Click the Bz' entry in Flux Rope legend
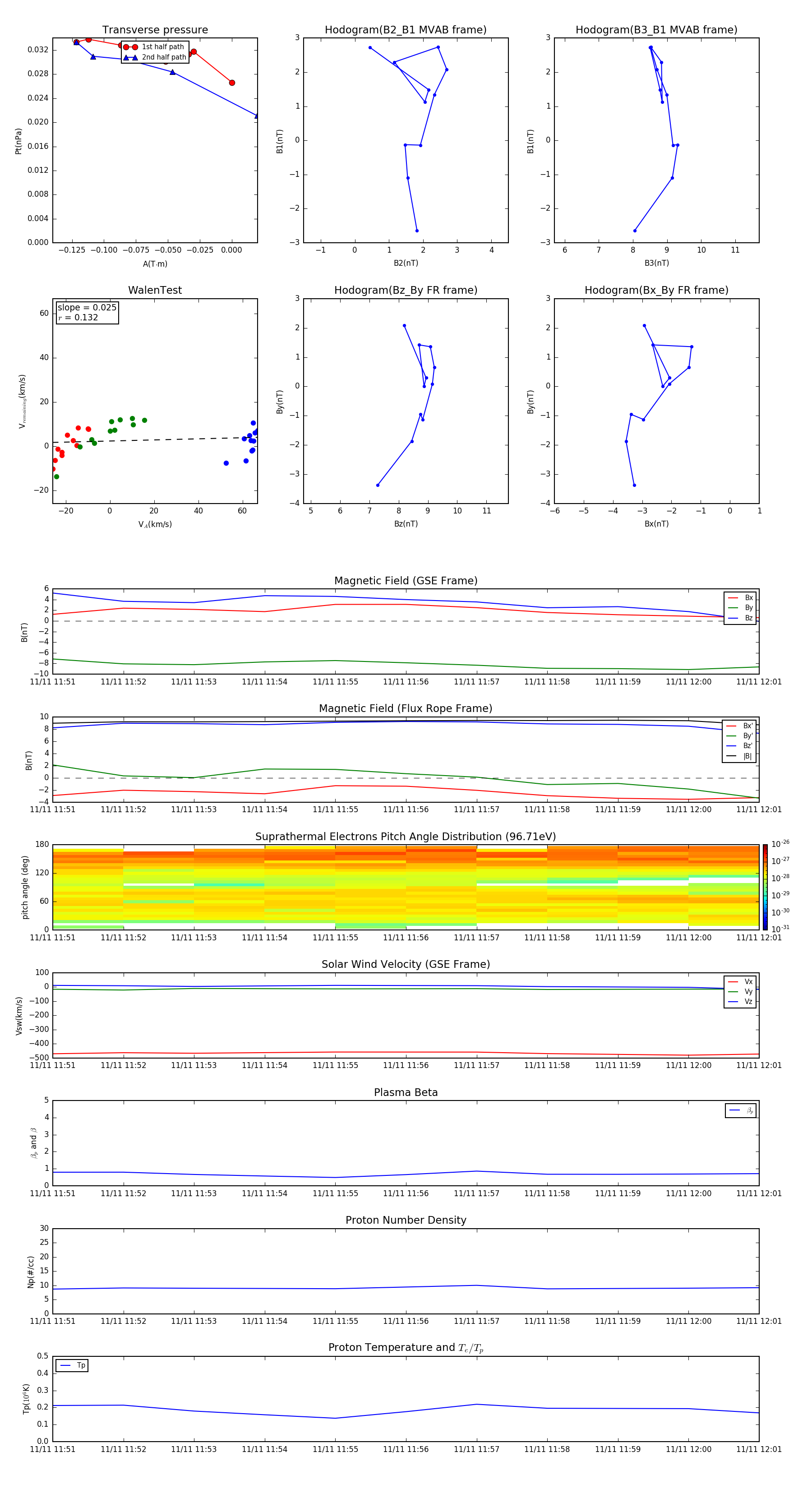Viewport: 812px width, 1489px height. click(740, 746)
